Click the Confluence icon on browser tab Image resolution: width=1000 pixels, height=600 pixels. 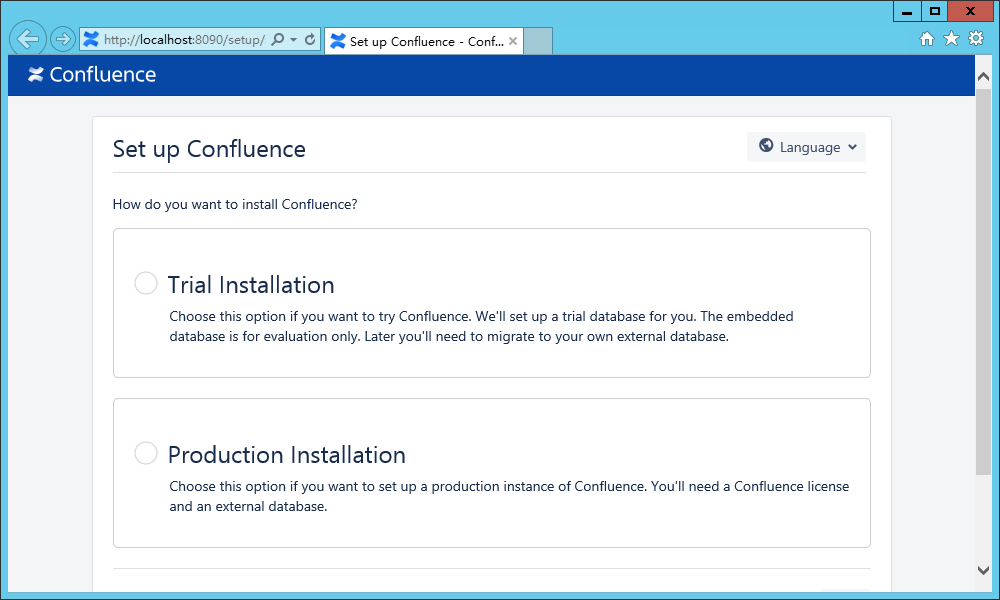[x=336, y=41]
